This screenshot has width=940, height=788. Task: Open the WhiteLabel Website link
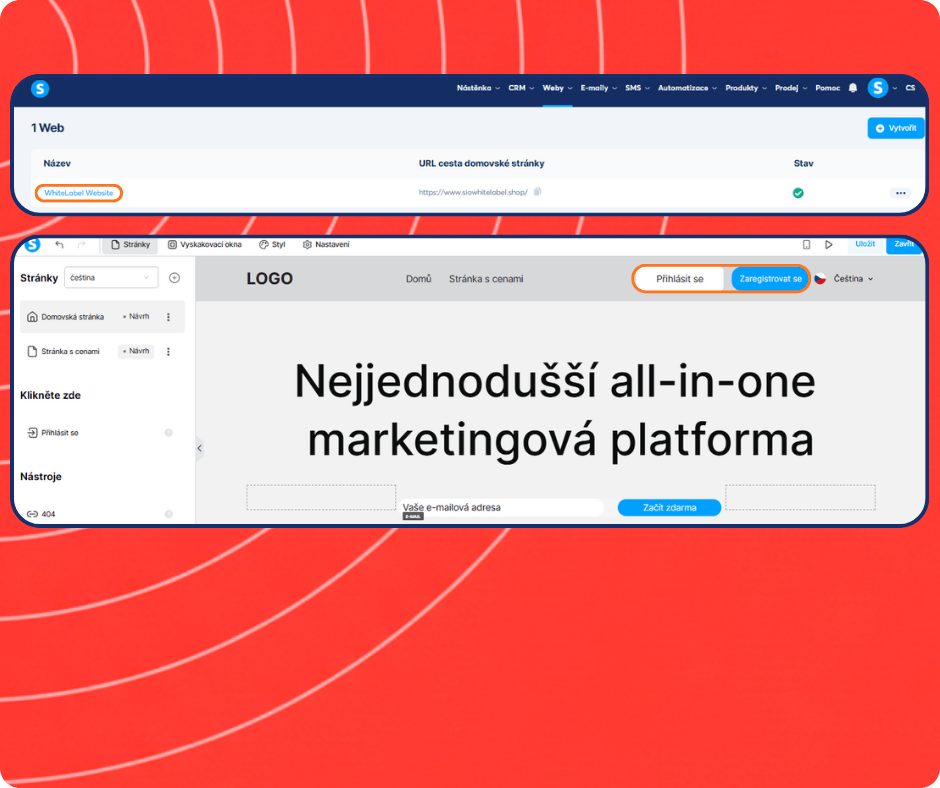pos(79,193)
